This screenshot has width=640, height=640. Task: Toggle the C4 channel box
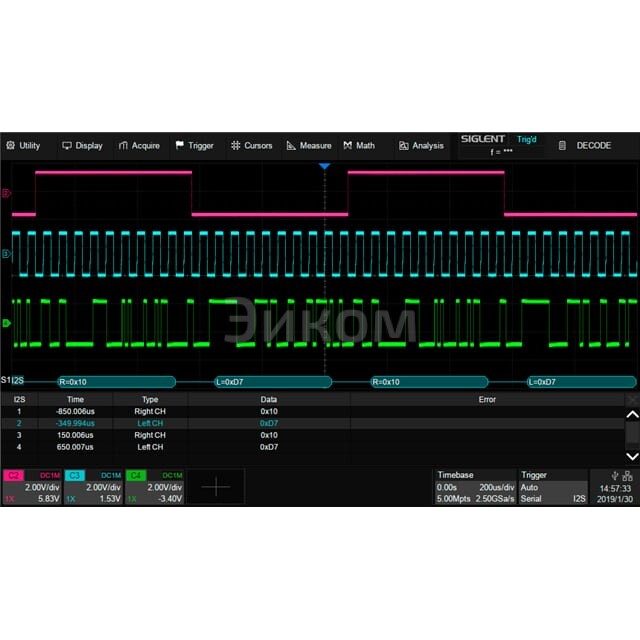(x=154, y=486)
